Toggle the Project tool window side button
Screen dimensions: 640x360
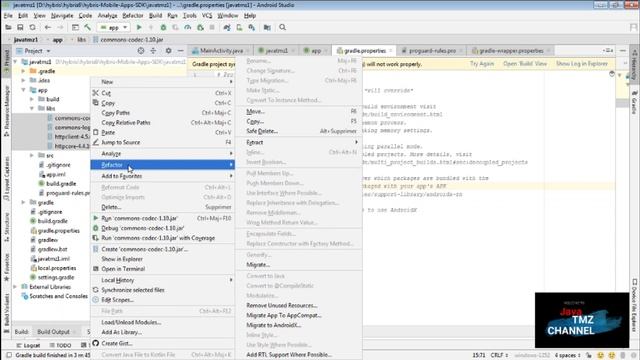(7, 61)
